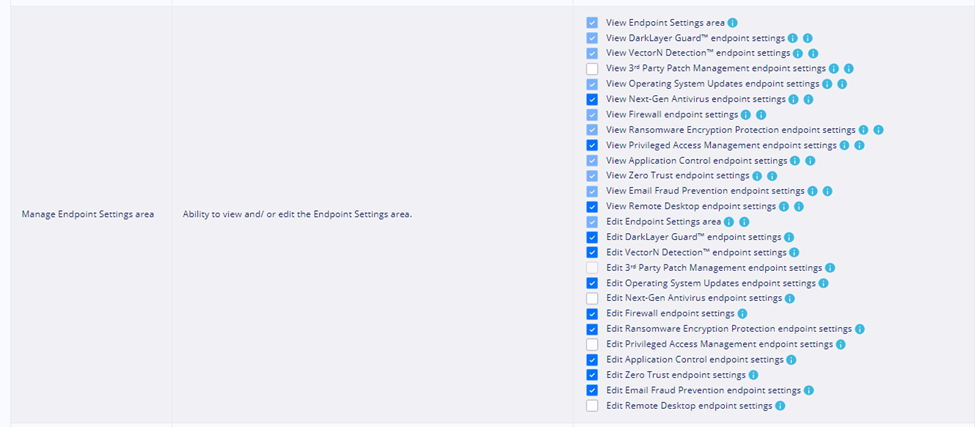Enable Edit Privileged Access Management checkbox
Screen dimensions: 975x427
point(592,344)
